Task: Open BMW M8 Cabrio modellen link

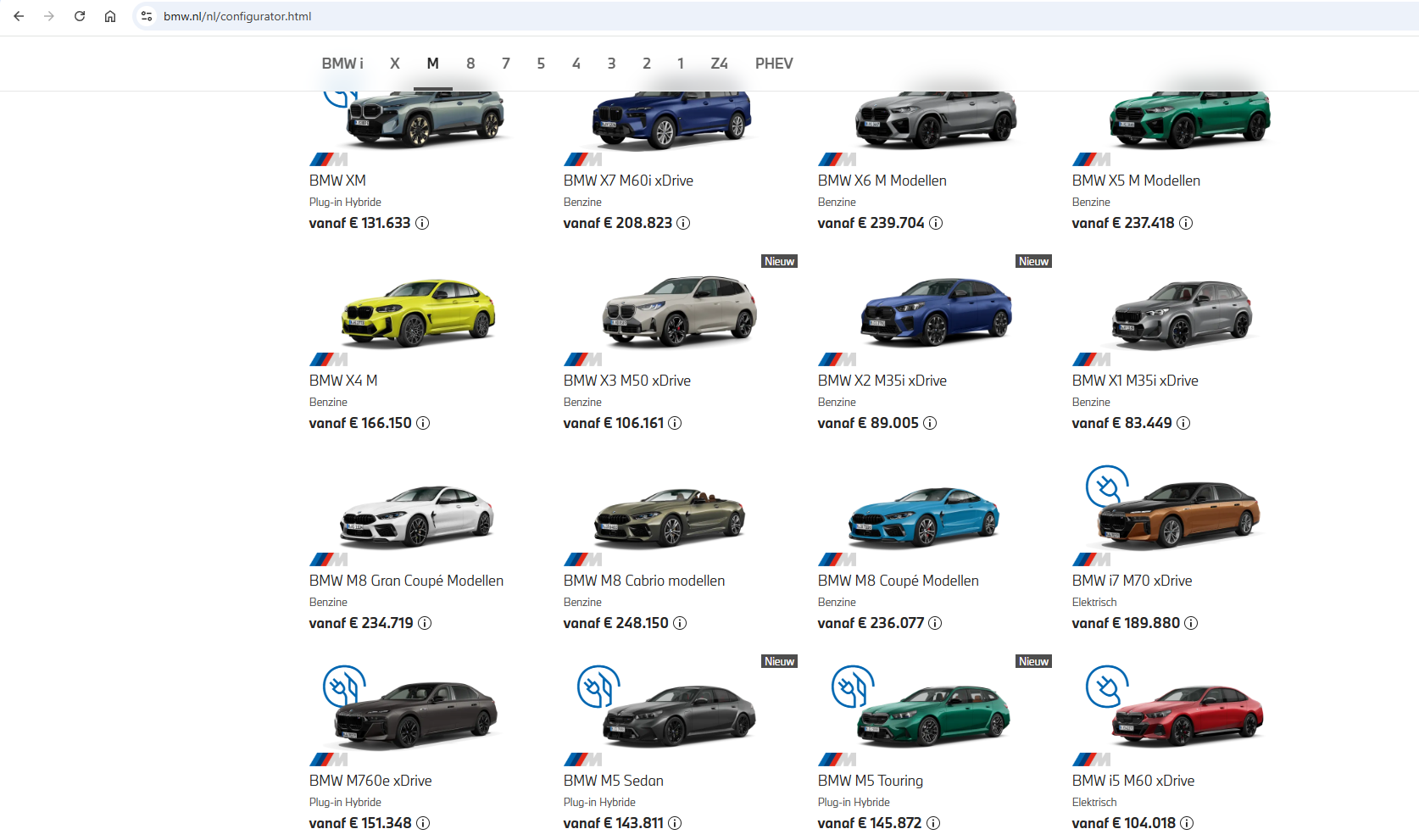Action: (x=644, y=581)
